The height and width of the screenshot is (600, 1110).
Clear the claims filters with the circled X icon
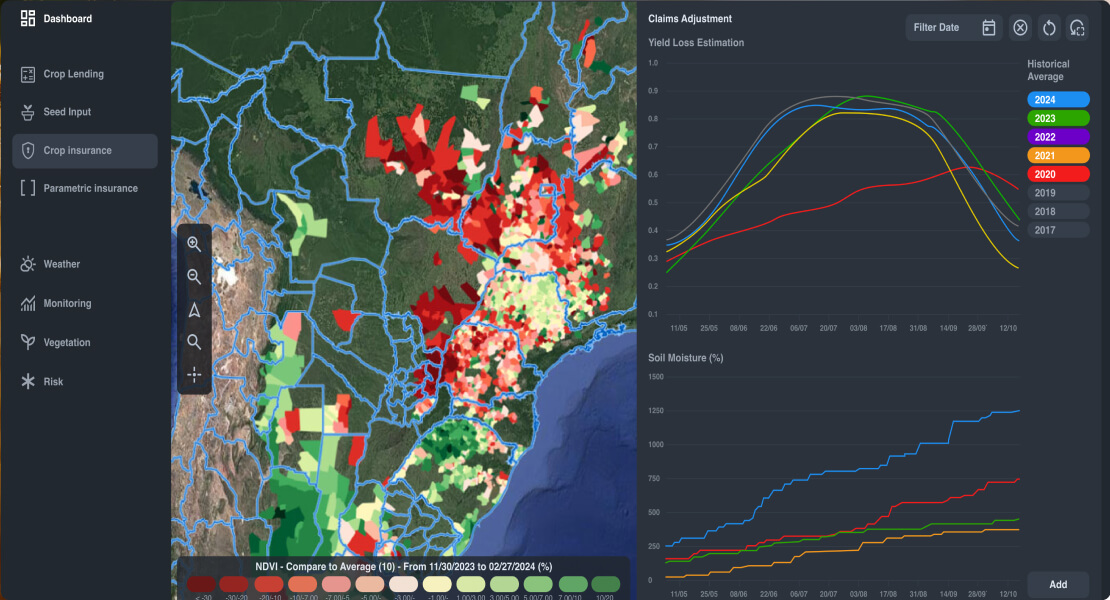pos(1020,27)
